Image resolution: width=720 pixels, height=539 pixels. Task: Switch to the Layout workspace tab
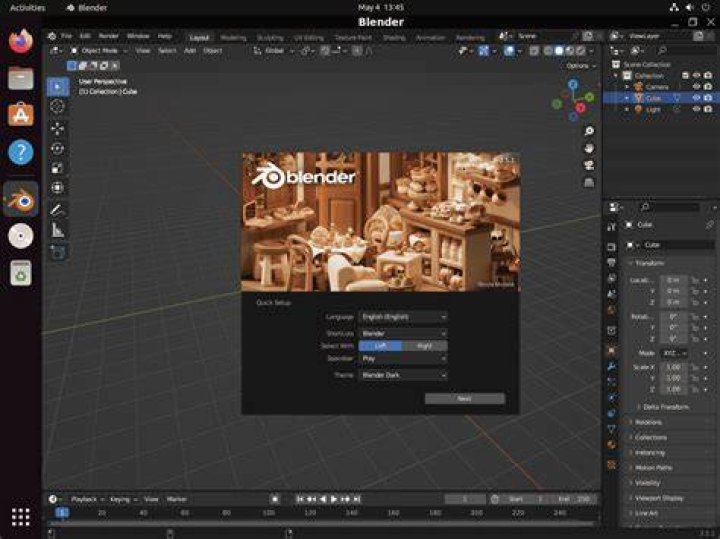coord(199,38)
